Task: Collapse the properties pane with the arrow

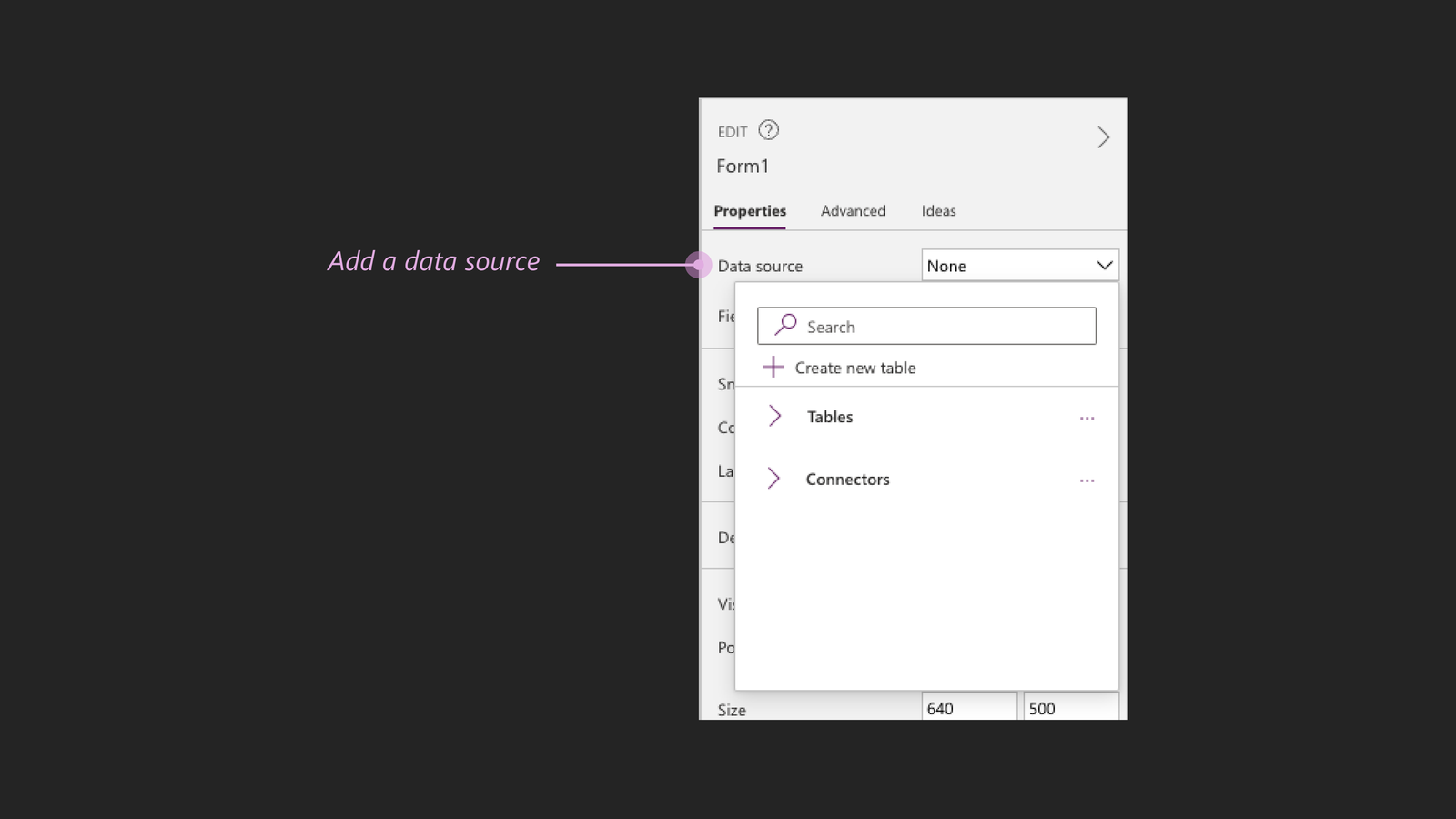Action: click(1103, 137)
